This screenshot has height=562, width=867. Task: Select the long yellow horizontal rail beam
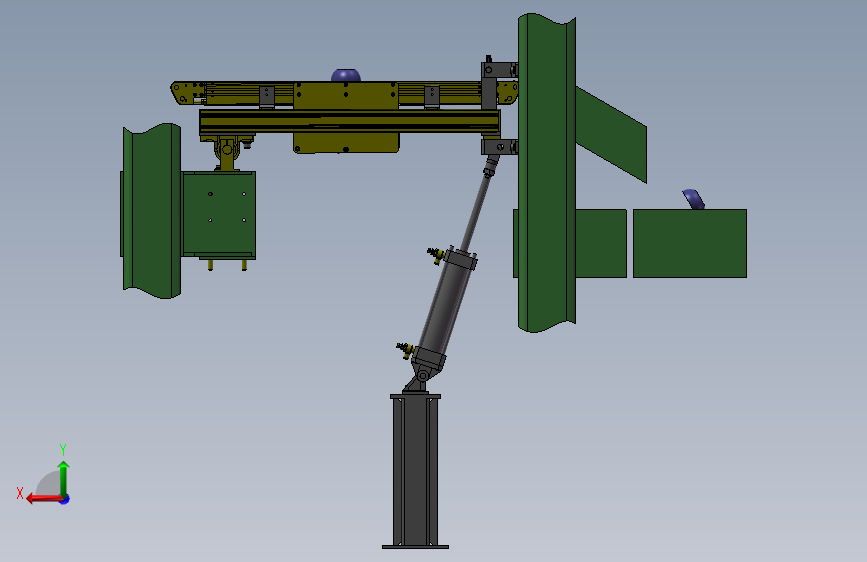[349, 122]
